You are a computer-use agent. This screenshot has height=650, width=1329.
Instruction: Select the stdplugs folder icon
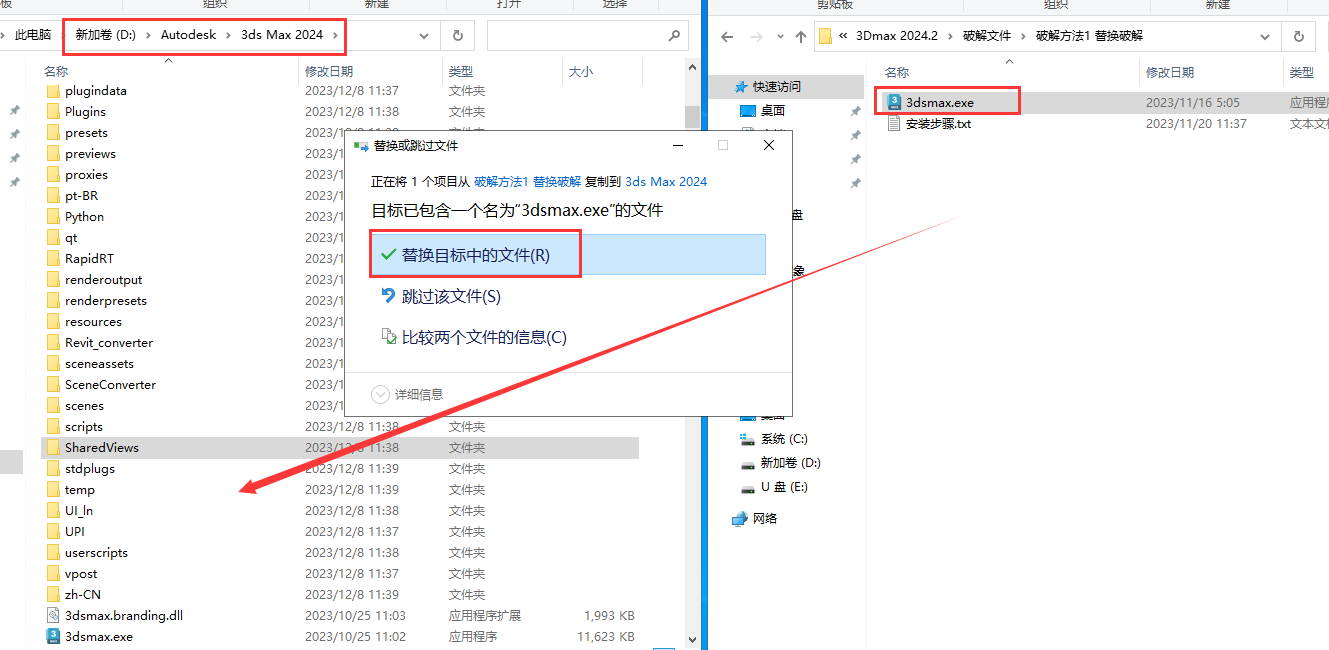click(54, 468)
